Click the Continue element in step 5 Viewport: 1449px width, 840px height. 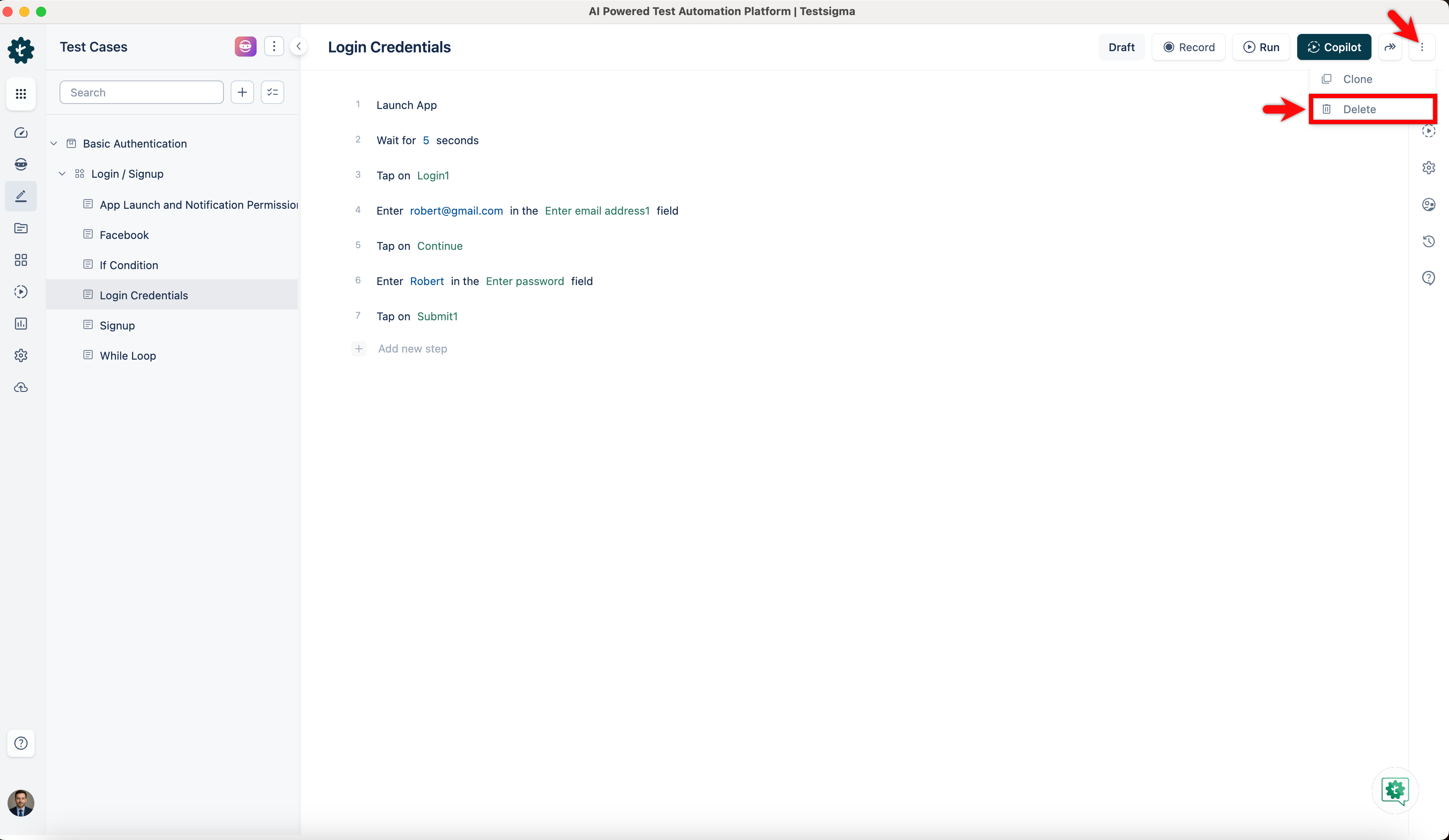point(440,246)
